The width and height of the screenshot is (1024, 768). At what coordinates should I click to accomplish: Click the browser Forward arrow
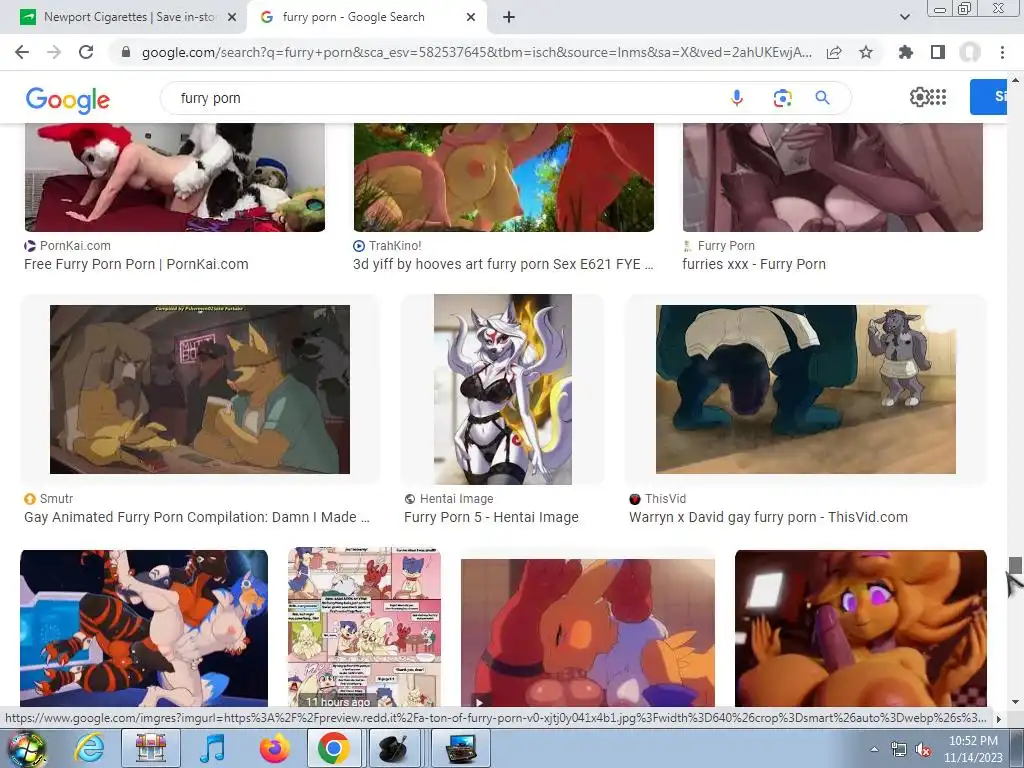(54, 52)
